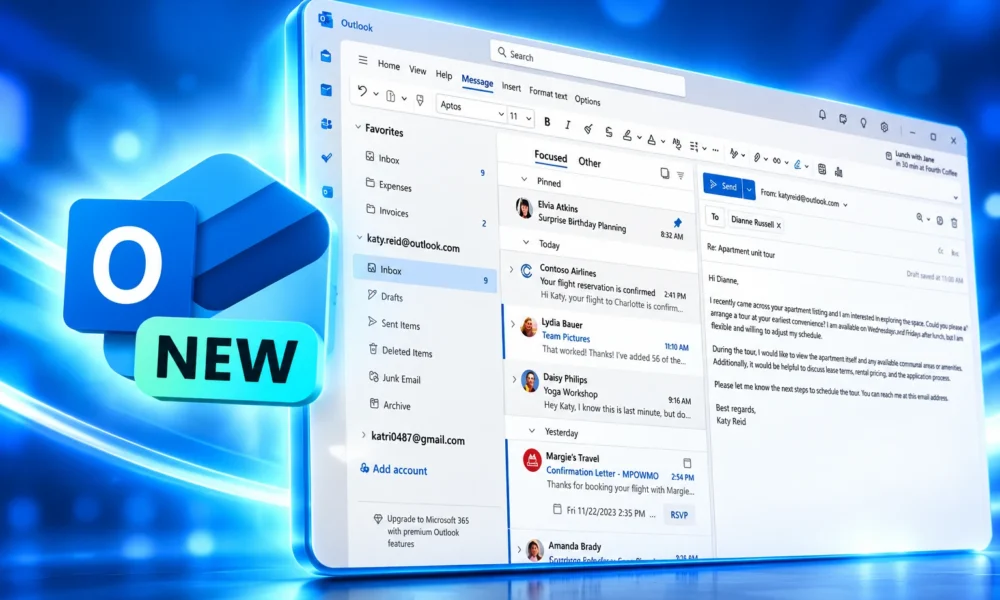Expand the katri0487@gmail.com account
Viewport: 1000px width, 600px height.
(364, 435)
